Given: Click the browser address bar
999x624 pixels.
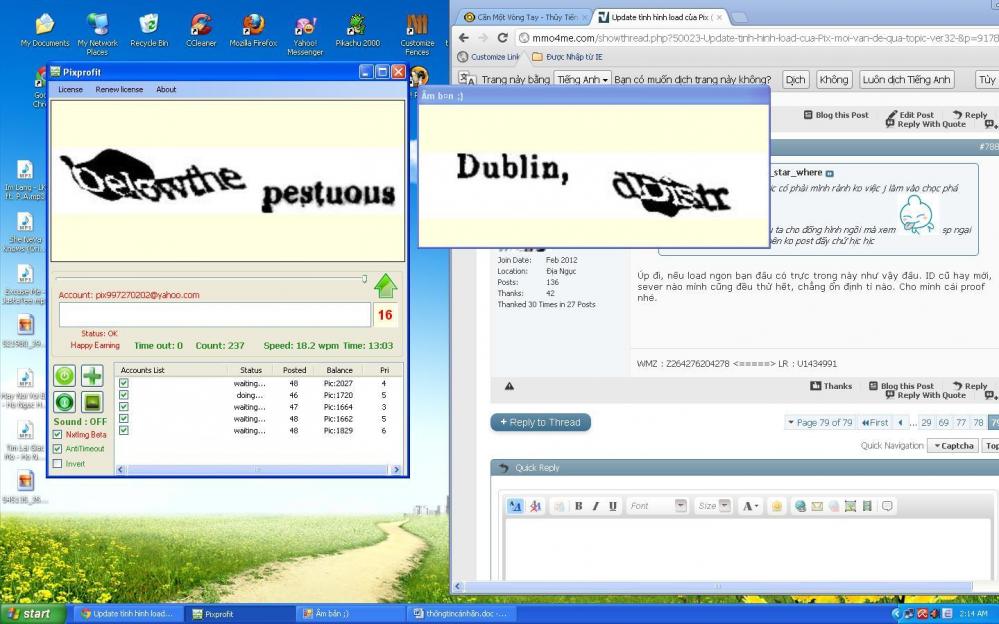Looking at the screenshot, I should (758, 38).
